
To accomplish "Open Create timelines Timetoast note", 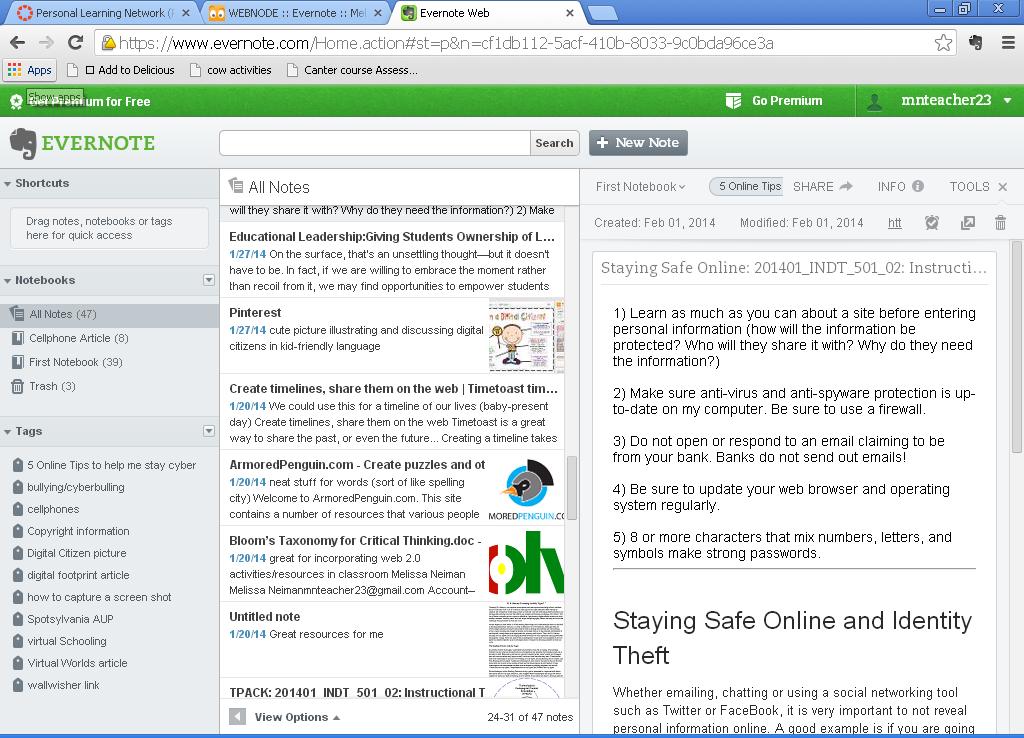I will coord(392,413).
